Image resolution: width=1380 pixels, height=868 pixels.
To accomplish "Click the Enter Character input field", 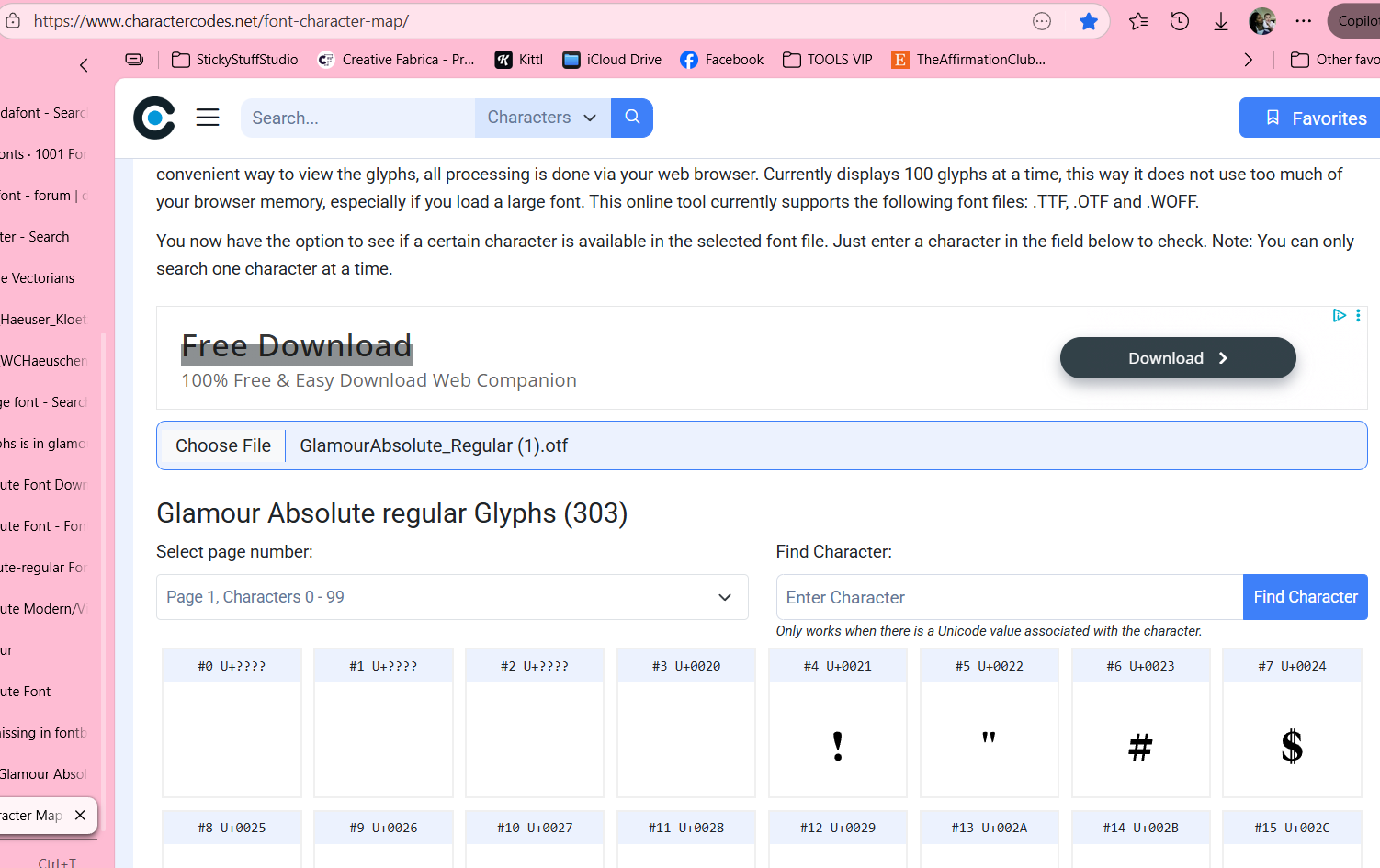I will click(x=1009, y=597).
